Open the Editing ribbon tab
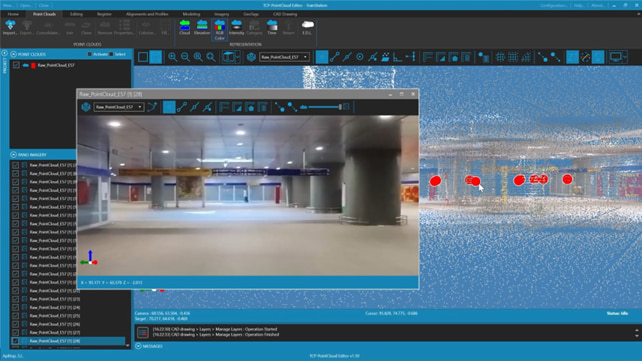Screen dimensions: 642x361 (76, 14)
